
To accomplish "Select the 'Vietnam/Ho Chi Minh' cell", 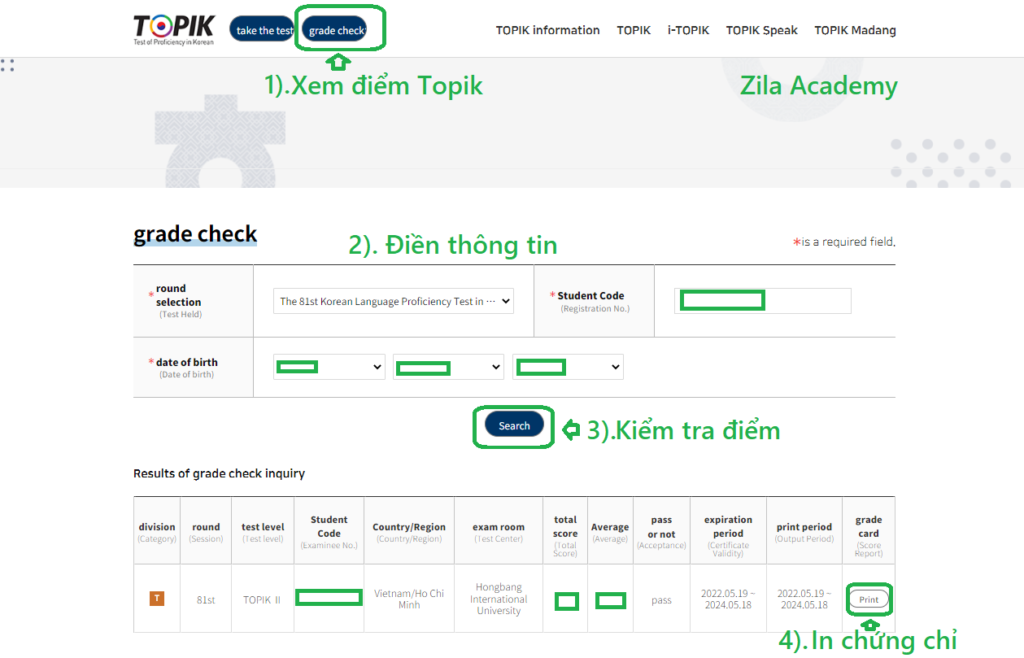I will click(x=409, y=599).
